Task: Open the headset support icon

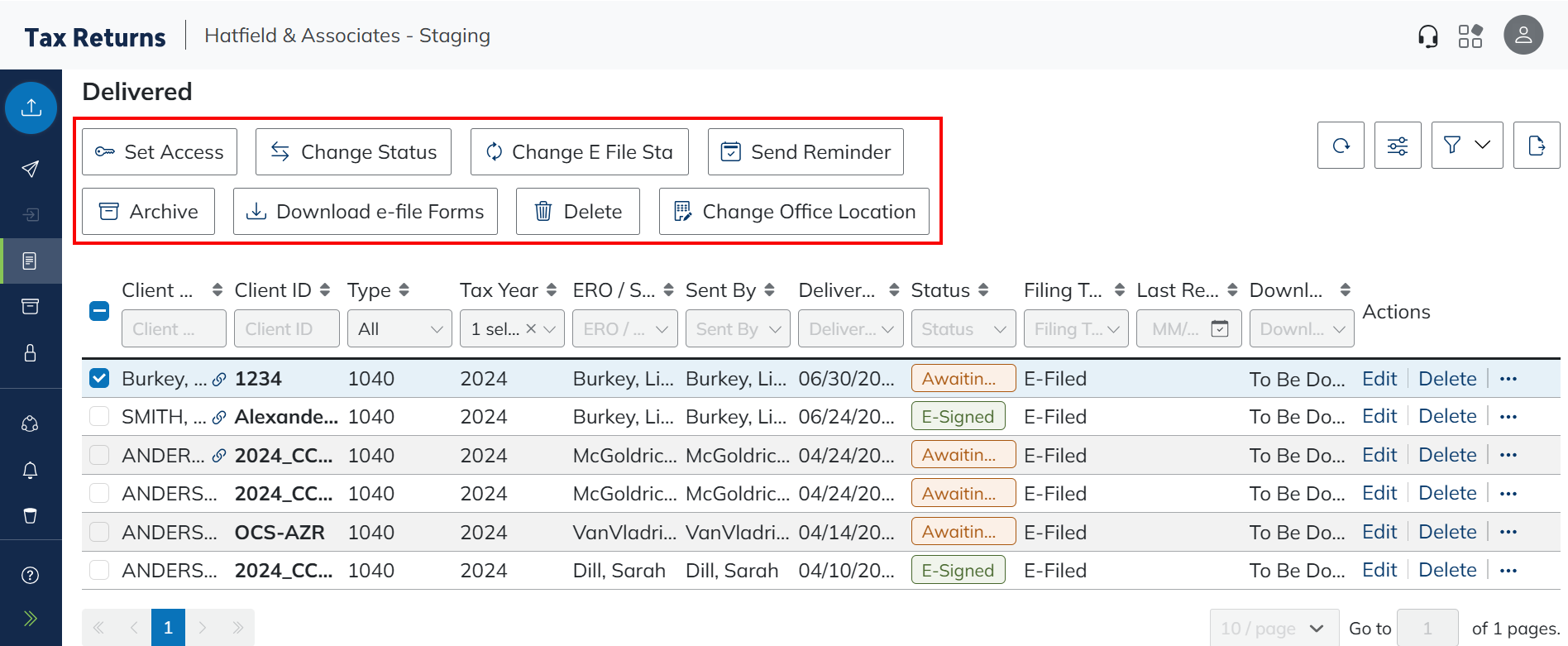Action: pos(1427,36)
